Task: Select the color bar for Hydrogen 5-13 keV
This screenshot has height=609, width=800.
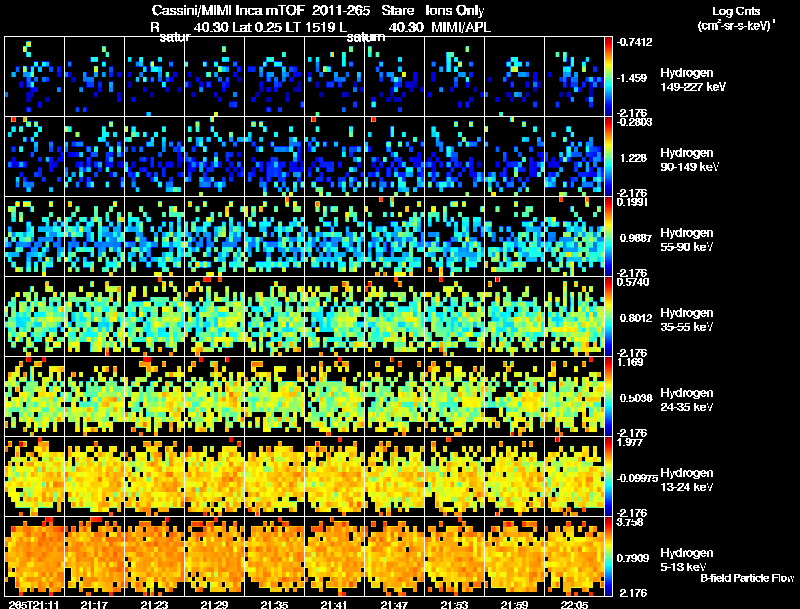Action: [x=608, y=556]
